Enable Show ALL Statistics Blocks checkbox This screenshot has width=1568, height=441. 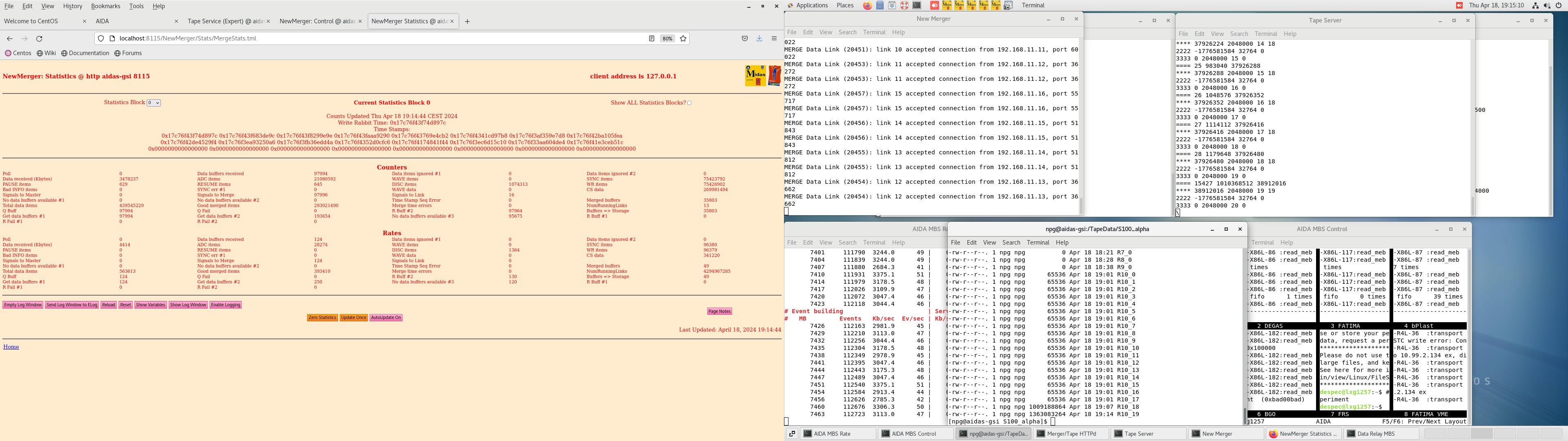689,103
